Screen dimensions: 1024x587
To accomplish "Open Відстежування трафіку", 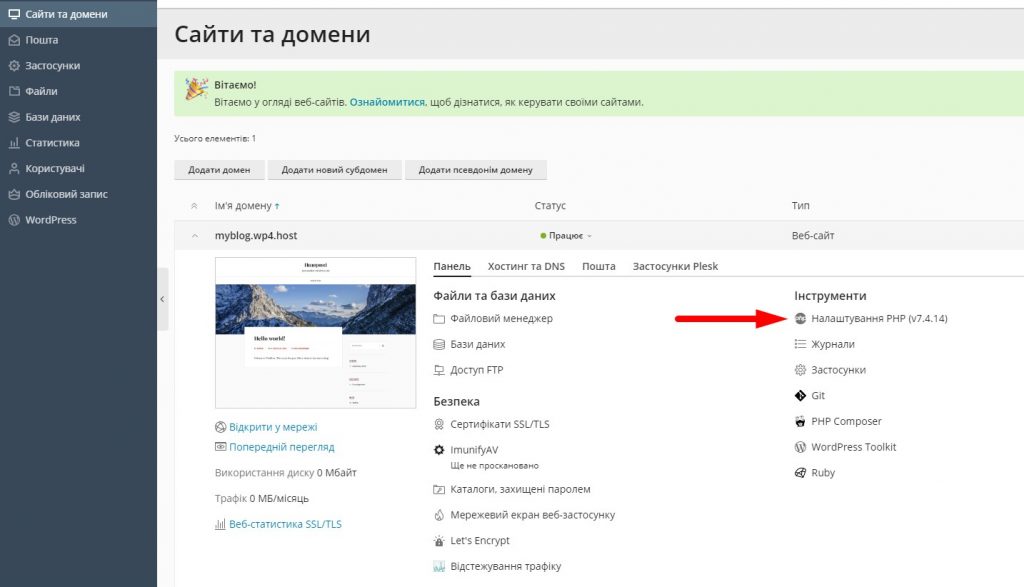I will [x=505, y=566].
